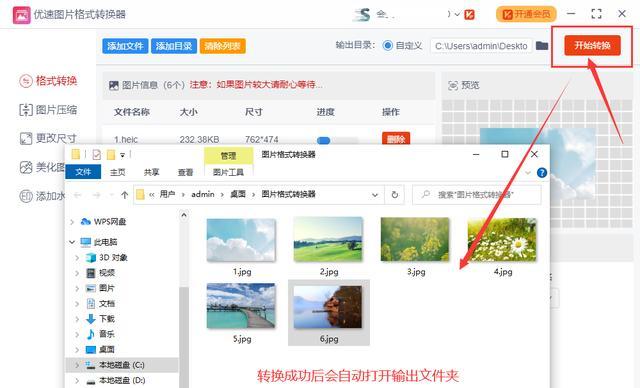This screenshot has height=388, width=640.
Task: Click the output directory path field
Action: click(x=481, y=46)
